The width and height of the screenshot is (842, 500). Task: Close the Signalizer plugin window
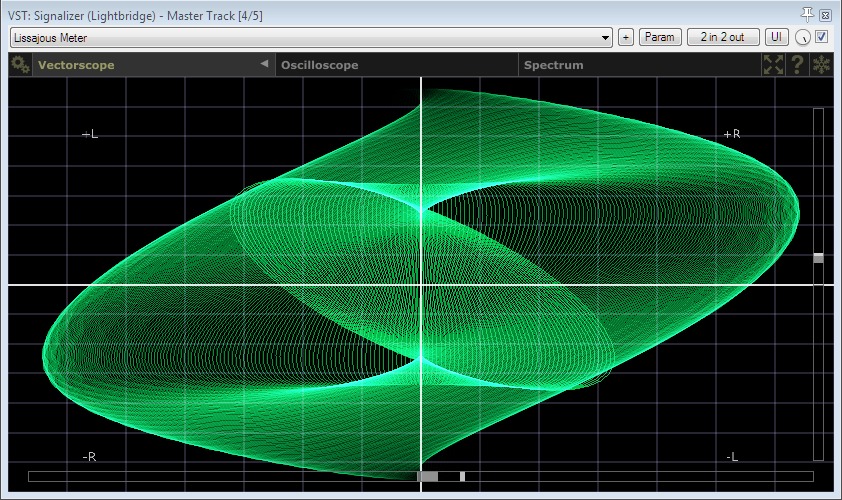click(x=825, y=15)
